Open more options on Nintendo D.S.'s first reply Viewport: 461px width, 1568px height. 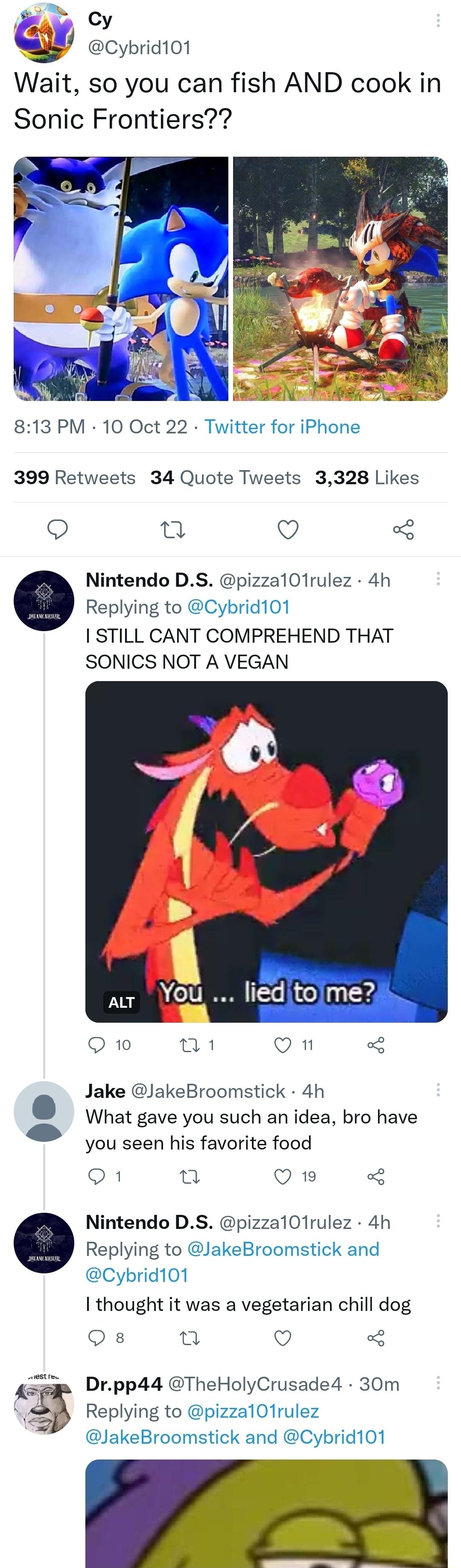[x=438, y=579]
